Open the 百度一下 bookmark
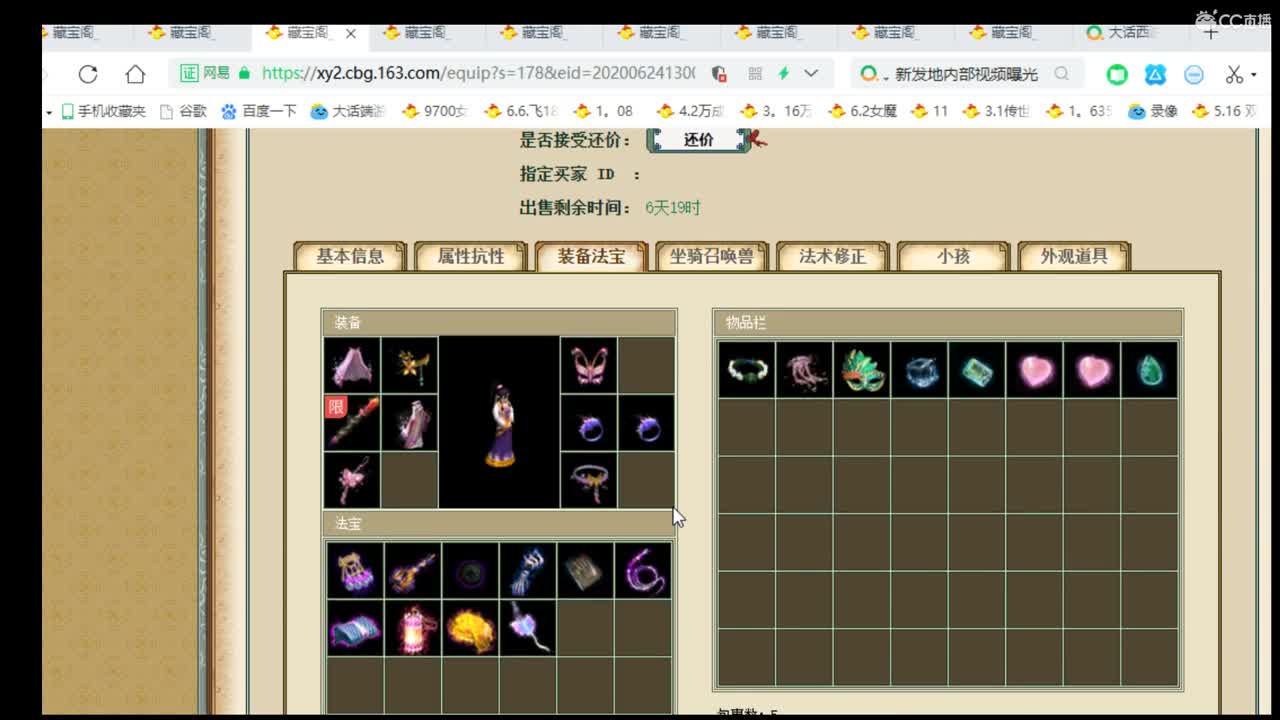1280x720 pixels. [259, 111]
